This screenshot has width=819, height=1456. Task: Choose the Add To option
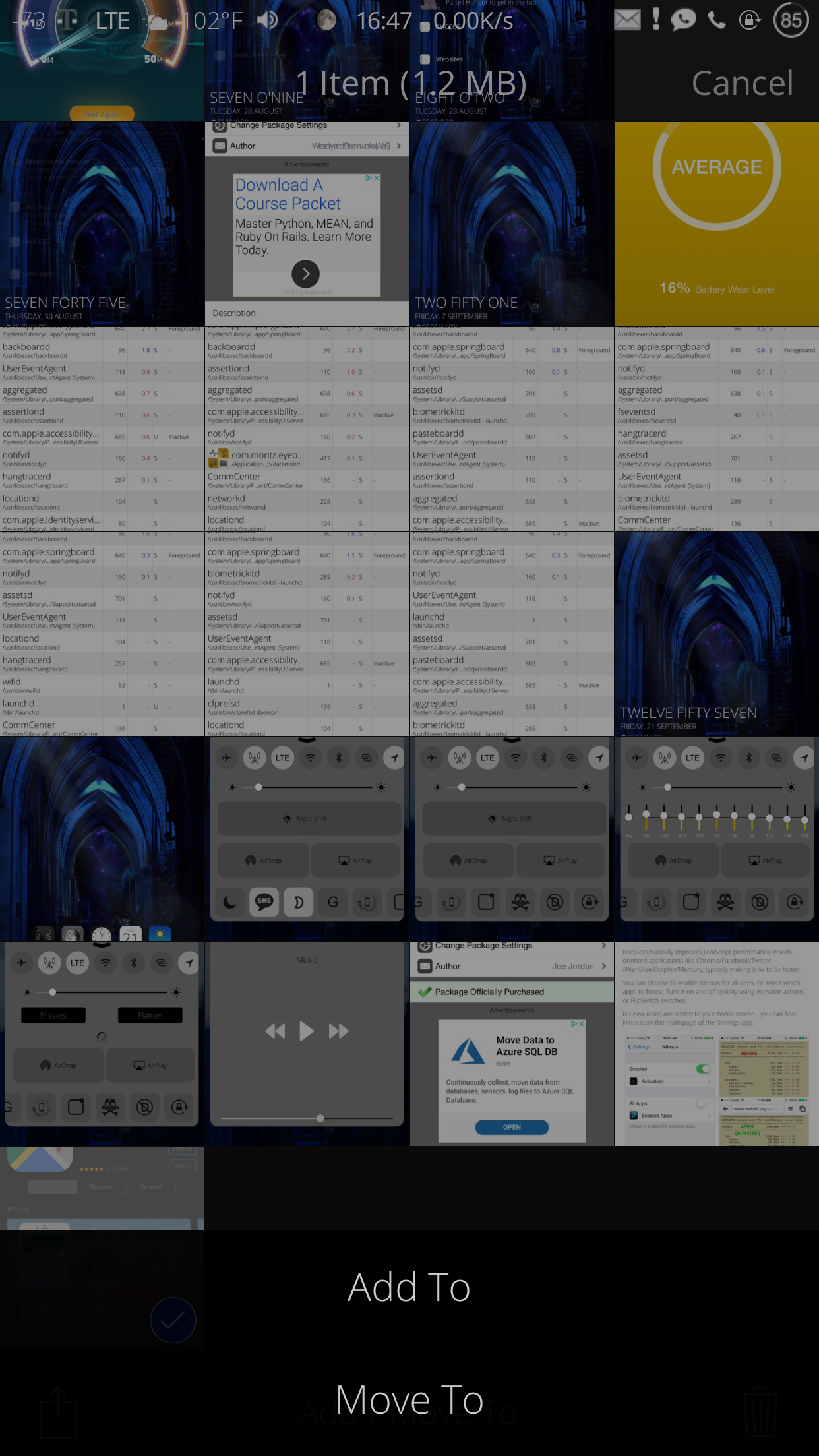click(409, 1287)
